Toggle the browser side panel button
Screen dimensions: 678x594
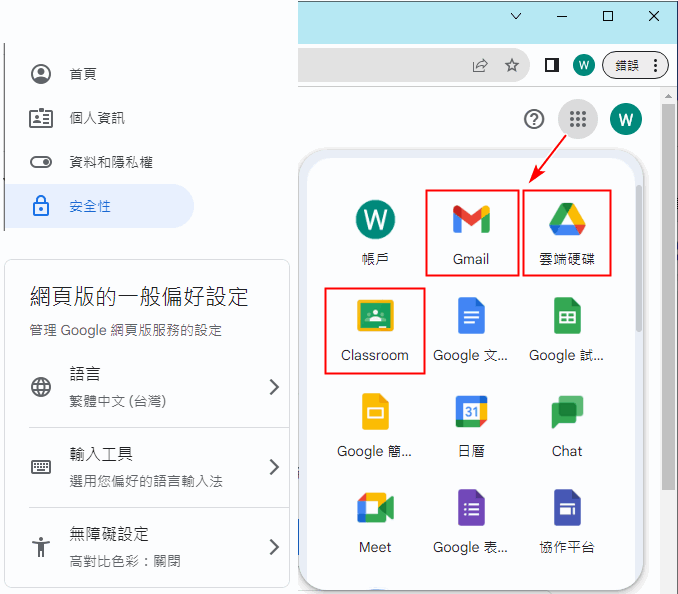[x=551, y=65]
